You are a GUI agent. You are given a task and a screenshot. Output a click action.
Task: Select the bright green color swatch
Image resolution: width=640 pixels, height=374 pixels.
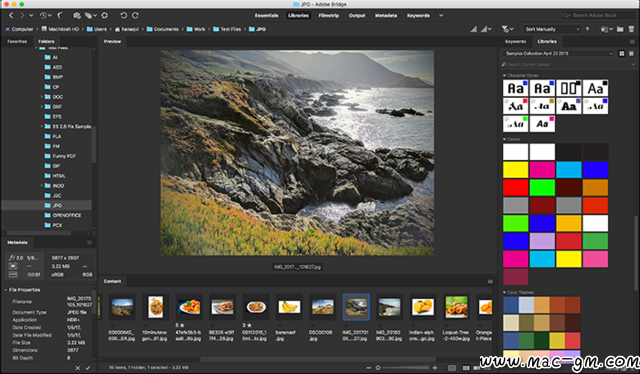tap(542, 187)
